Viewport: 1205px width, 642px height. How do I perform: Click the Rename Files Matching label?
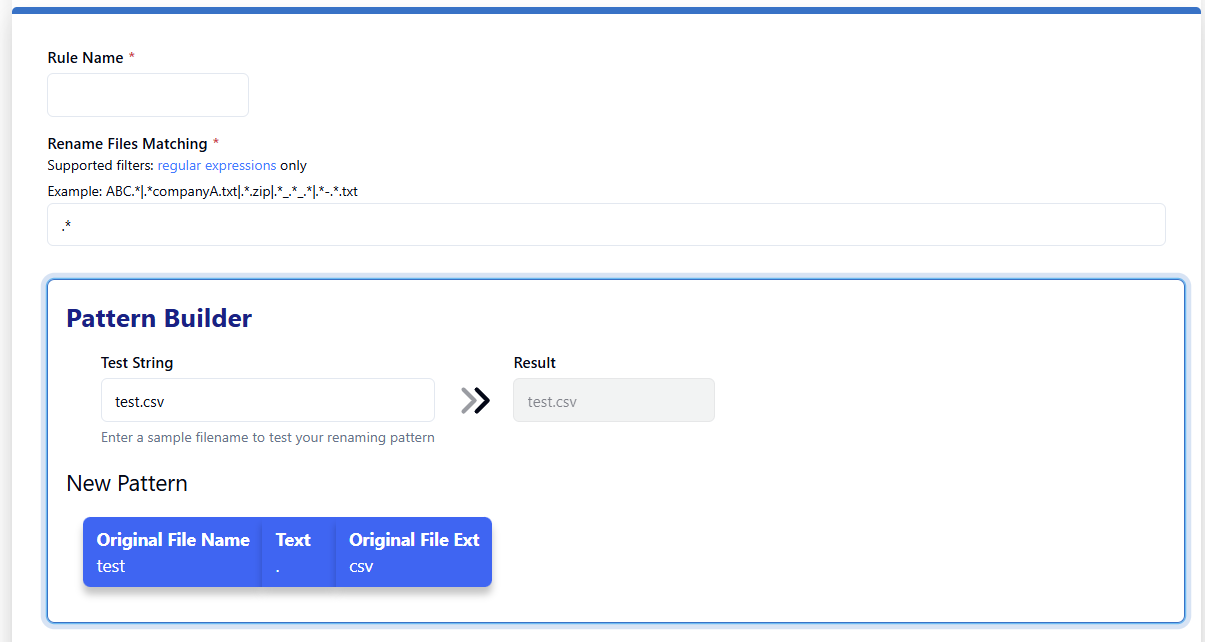tap(127, 144)
